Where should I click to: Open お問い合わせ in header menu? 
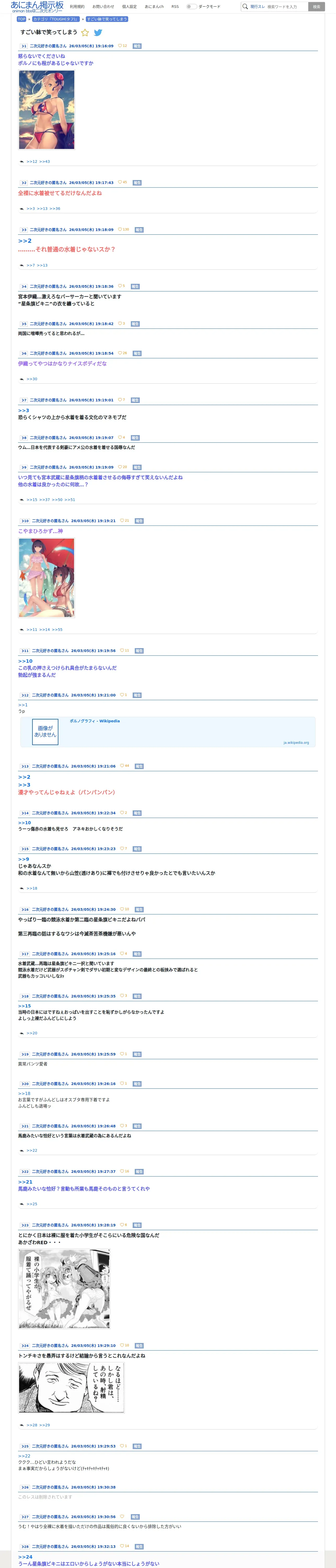[x=103, y=7]
